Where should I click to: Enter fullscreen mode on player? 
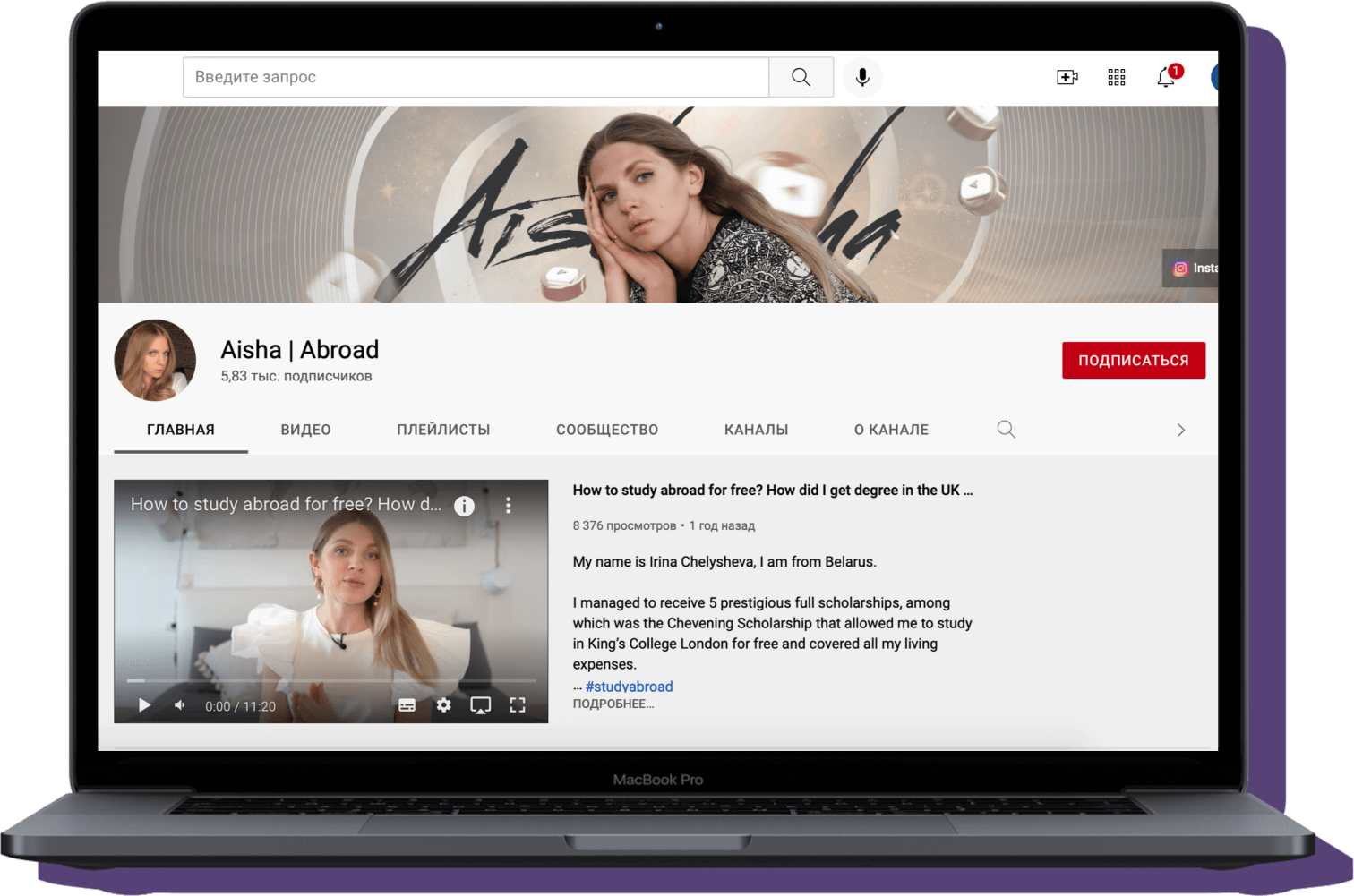(x=518, y=705)
